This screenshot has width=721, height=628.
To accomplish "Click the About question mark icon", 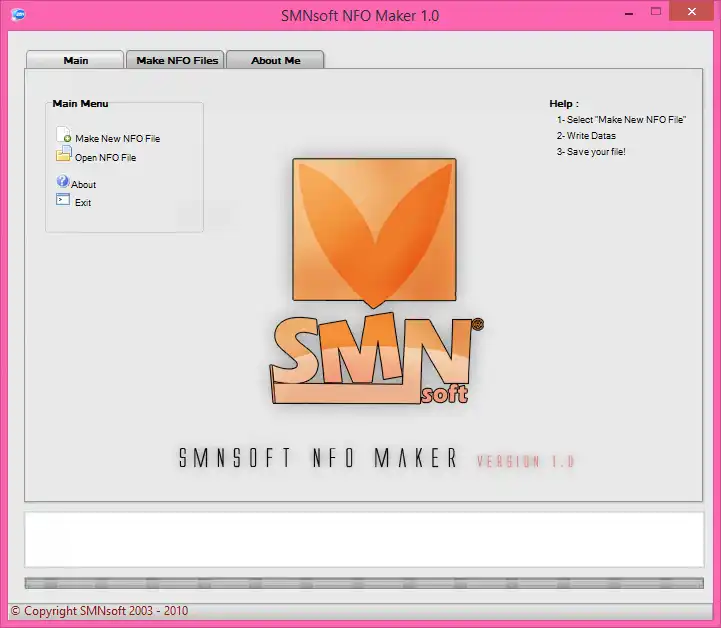I will pos(63,181).
